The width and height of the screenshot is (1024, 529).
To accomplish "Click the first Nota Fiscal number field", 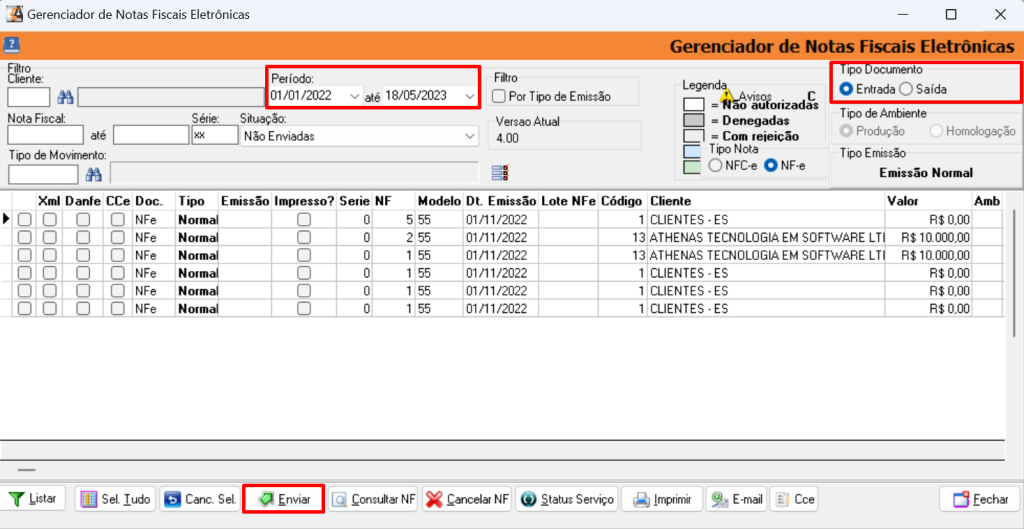I will pyautogui.click(x=46, y=135).
